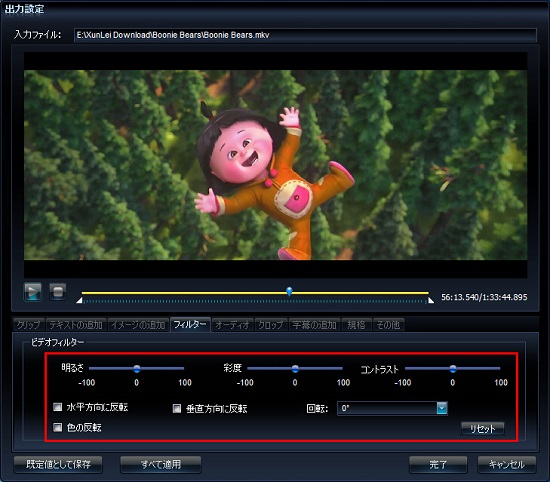This screenshot has width=550, height=482.
Task: Click the キャンセル button
Action: click(x=507, y=464)
